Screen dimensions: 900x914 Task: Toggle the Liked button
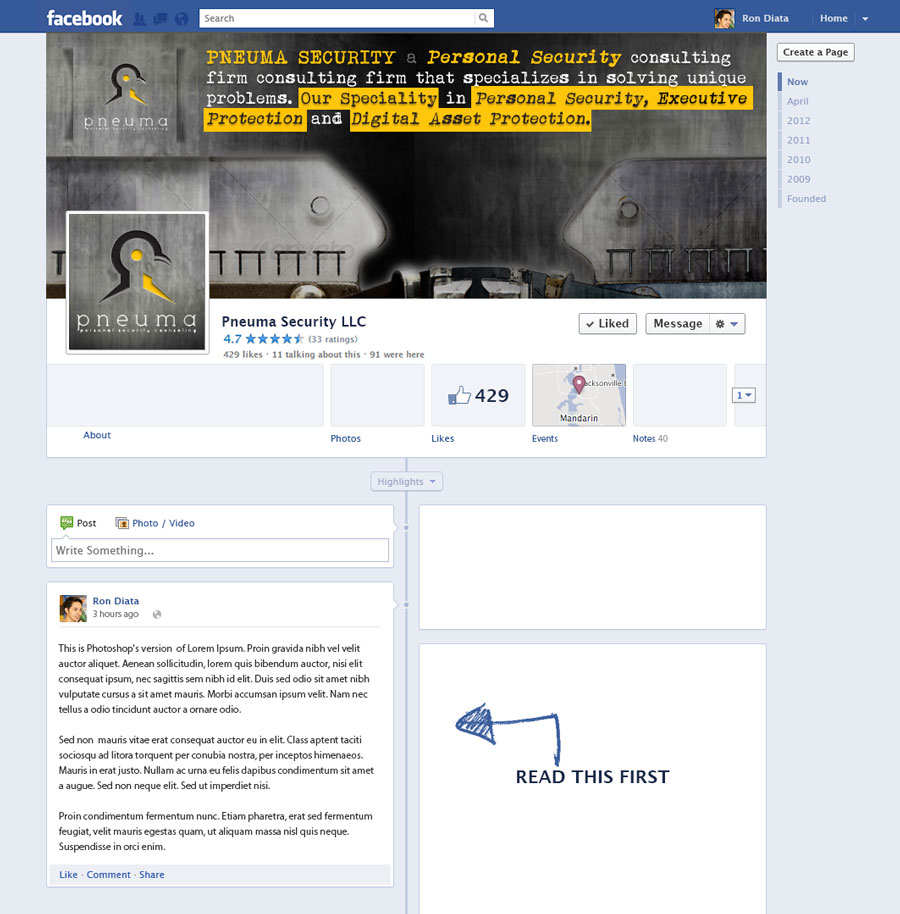click(607, 324)
